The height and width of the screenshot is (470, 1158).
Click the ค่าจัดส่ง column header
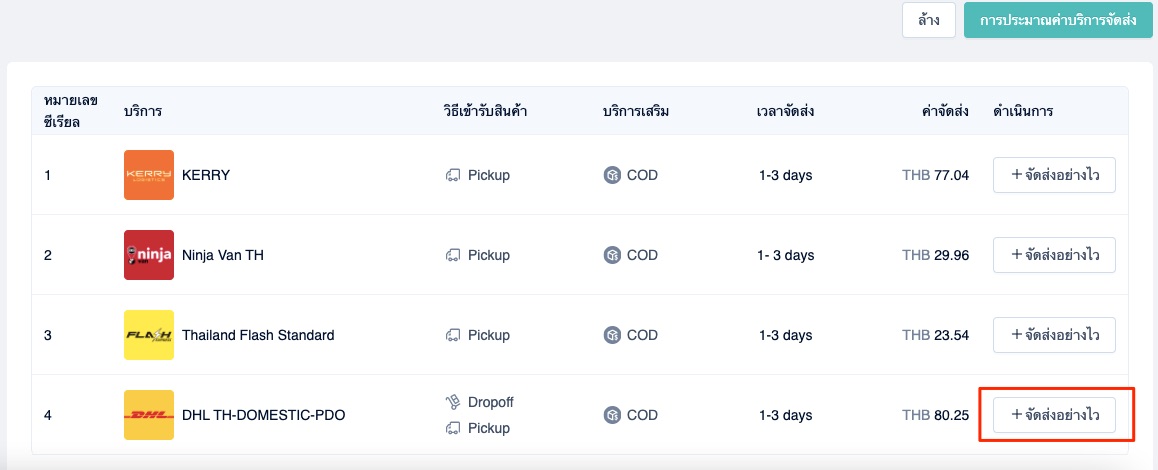(x=945, y=112)
